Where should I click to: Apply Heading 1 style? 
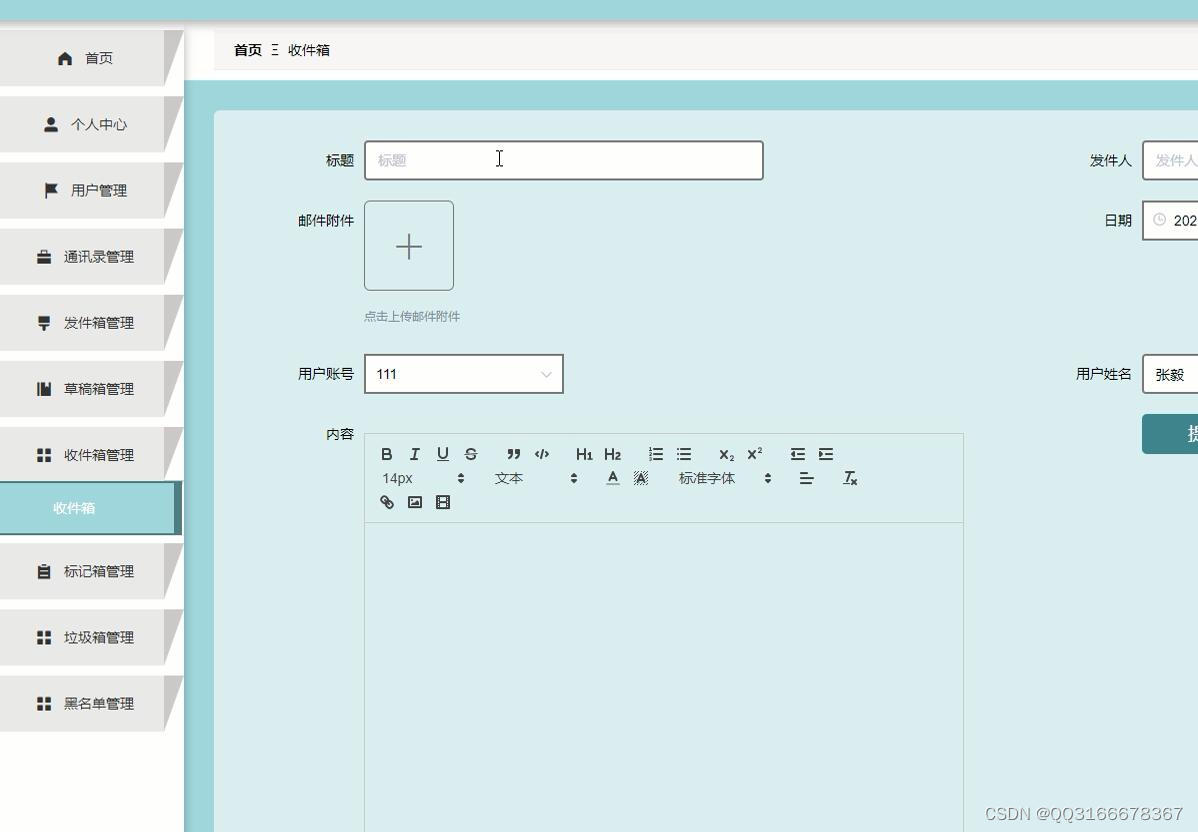584,453
